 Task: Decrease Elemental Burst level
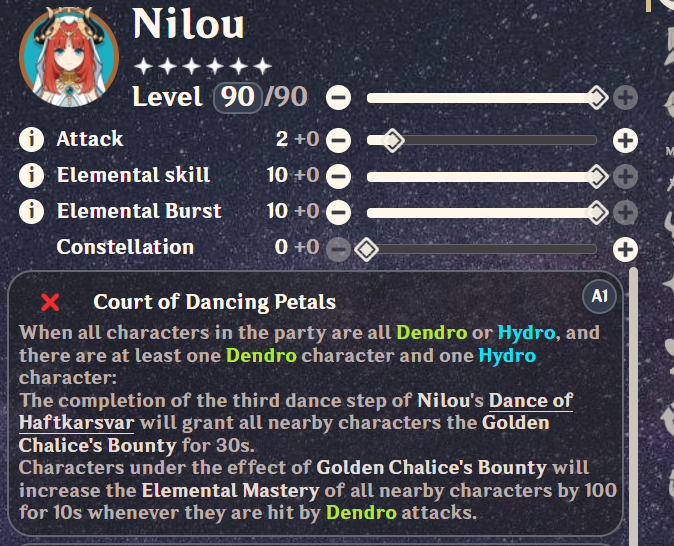point(339,212)
